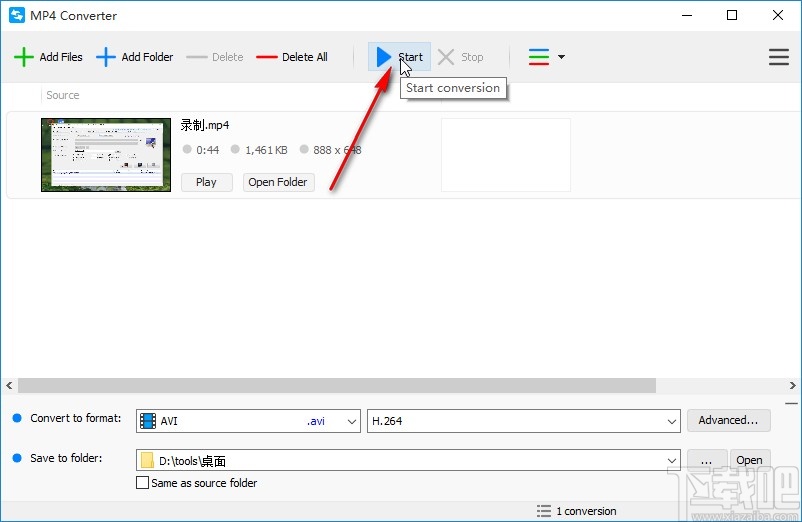Maximize the MP4 Converter window

[732, 15]
